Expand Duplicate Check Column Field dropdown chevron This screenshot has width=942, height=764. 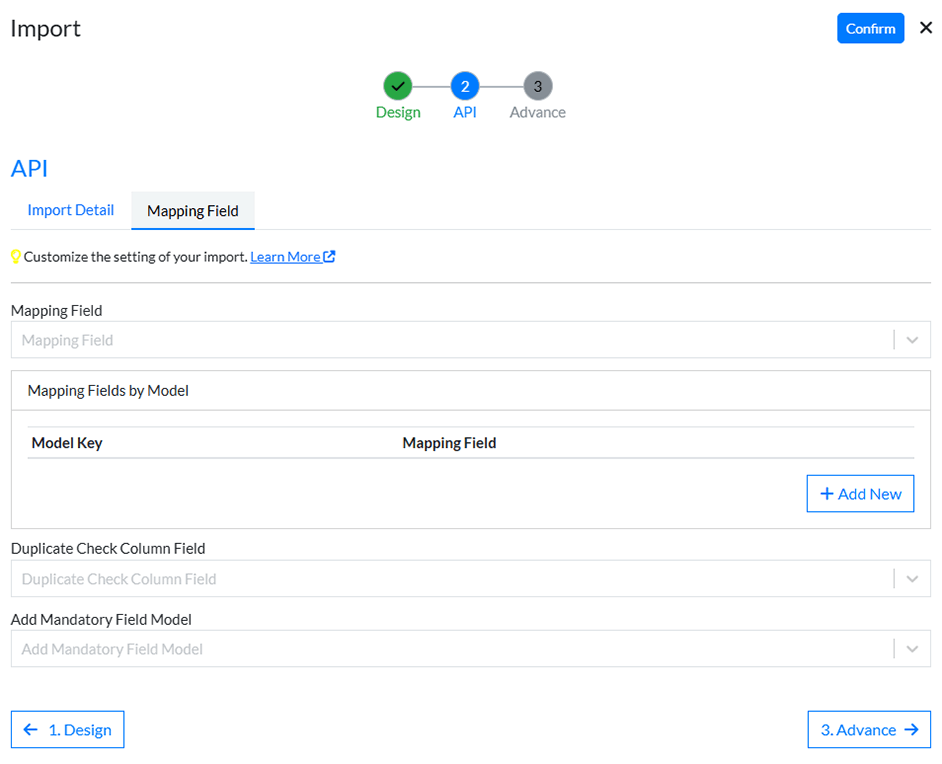click(912, 579)
